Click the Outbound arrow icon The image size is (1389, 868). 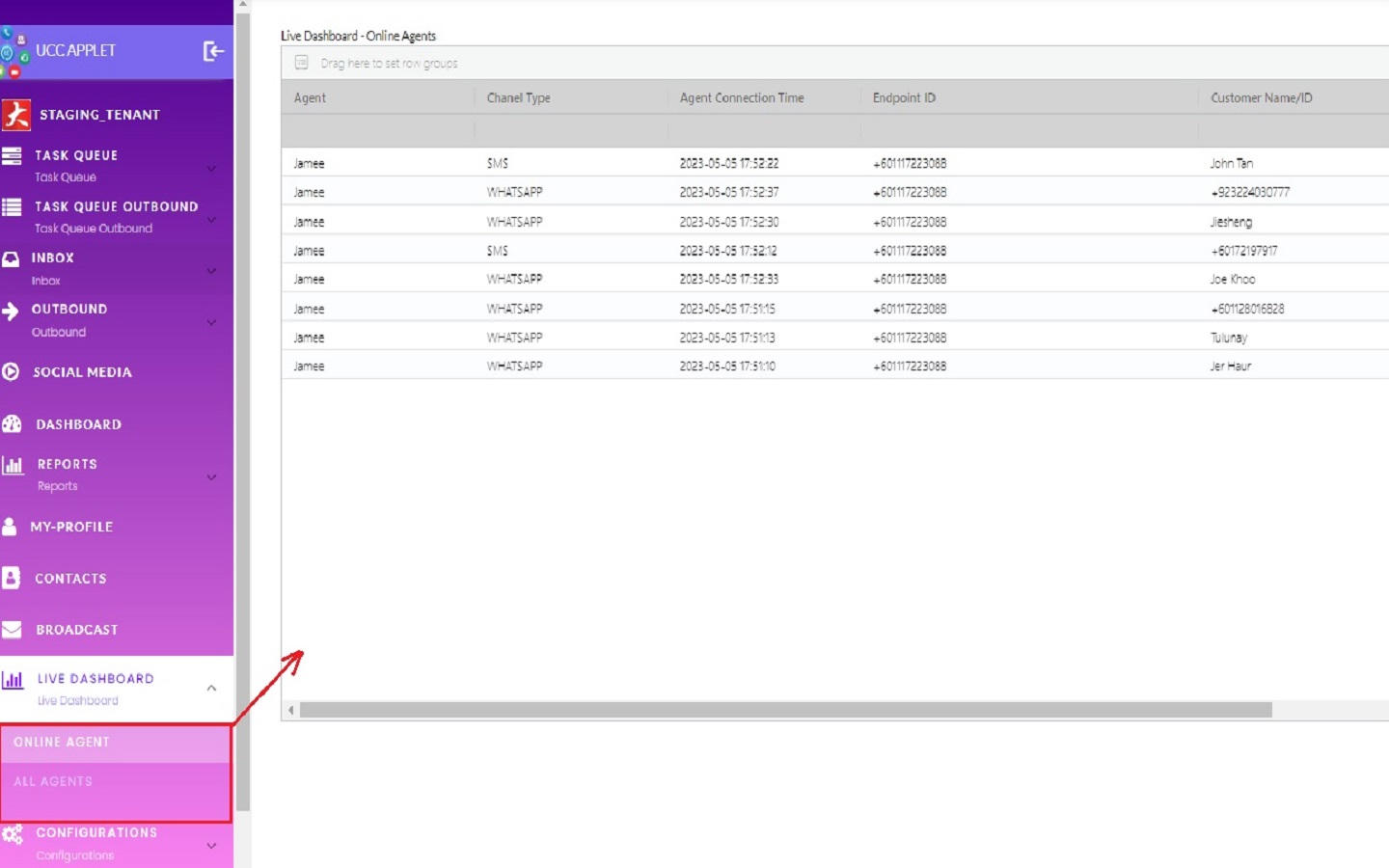click(x=11, y=311)
